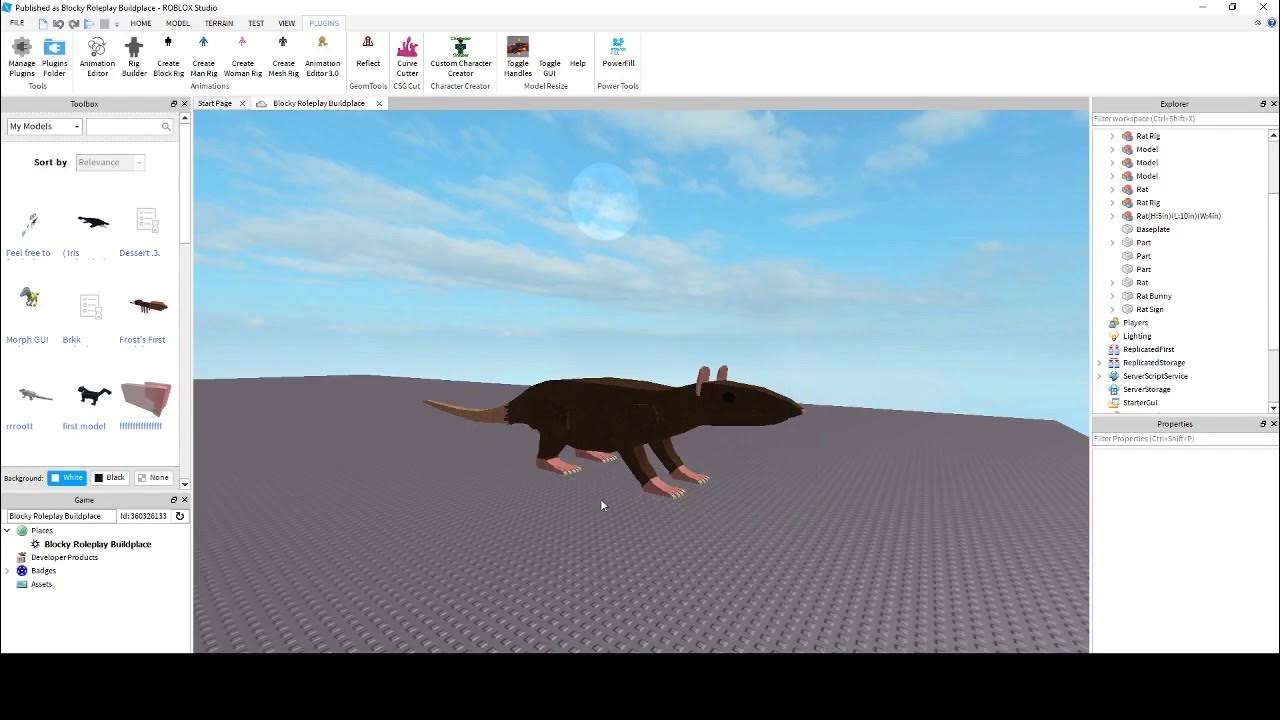Expand the Badges node in Game panel
This screenshot has height=720, width=1280.
[8, 571]
